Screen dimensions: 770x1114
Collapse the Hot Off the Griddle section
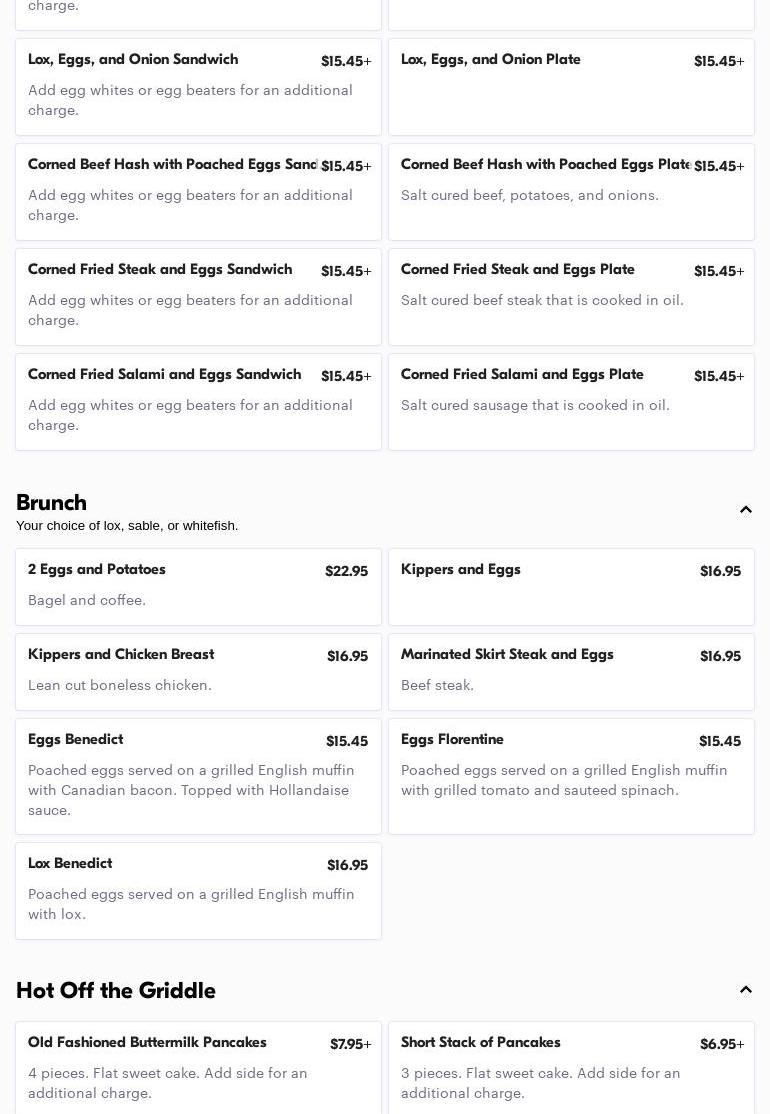pos(745,990)
